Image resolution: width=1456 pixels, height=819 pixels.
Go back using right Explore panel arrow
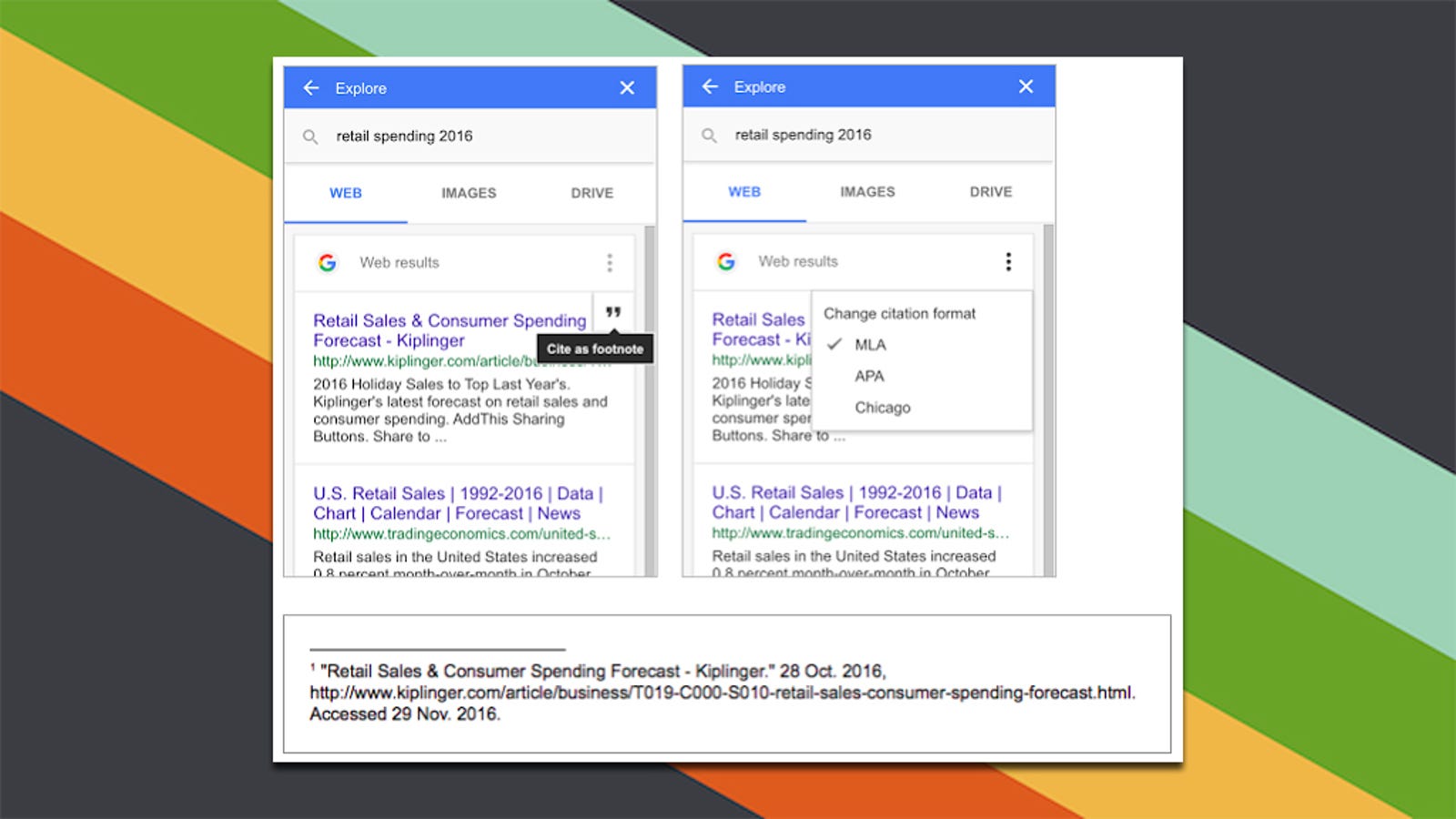coord(710,86)
